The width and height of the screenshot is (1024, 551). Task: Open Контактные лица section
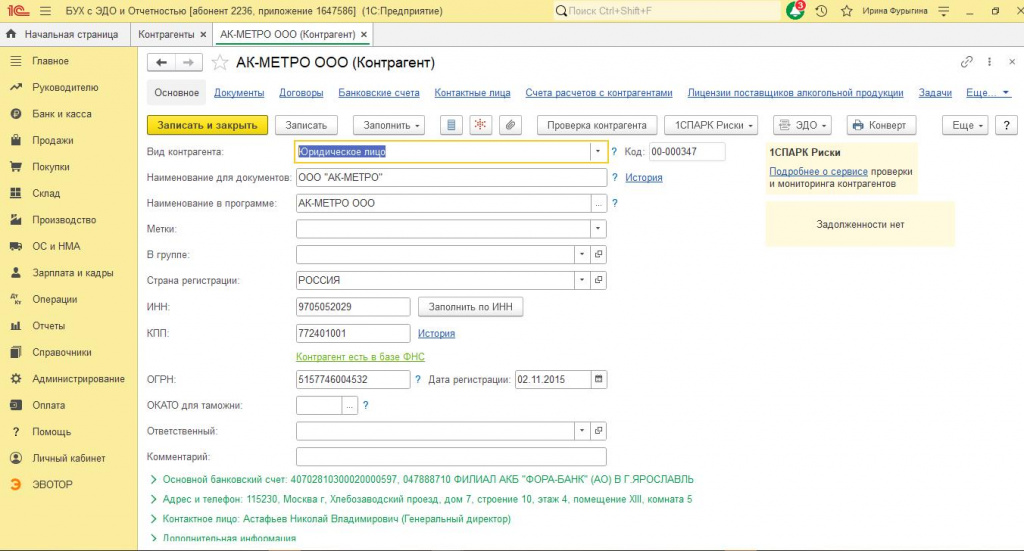tap(472, 93)
